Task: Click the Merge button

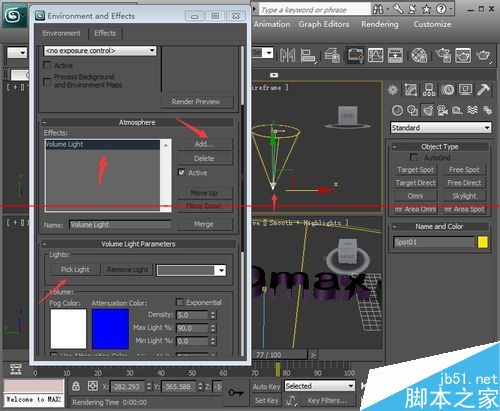Action: pyautogui.click(x=205, y=224)
